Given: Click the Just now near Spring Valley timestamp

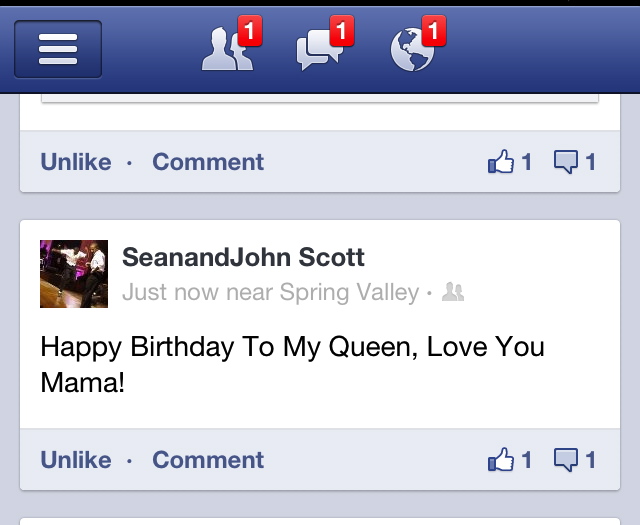Looking at the screenshot, I should tap(271, 292).
